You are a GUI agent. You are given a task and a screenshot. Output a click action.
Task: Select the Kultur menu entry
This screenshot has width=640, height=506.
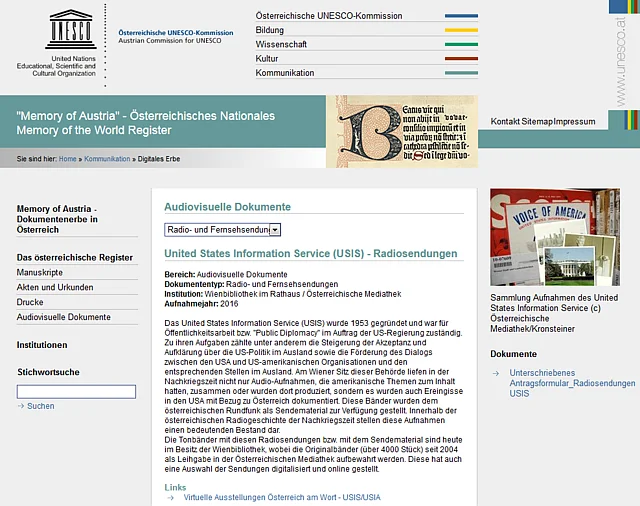click(x=267, y=59)
